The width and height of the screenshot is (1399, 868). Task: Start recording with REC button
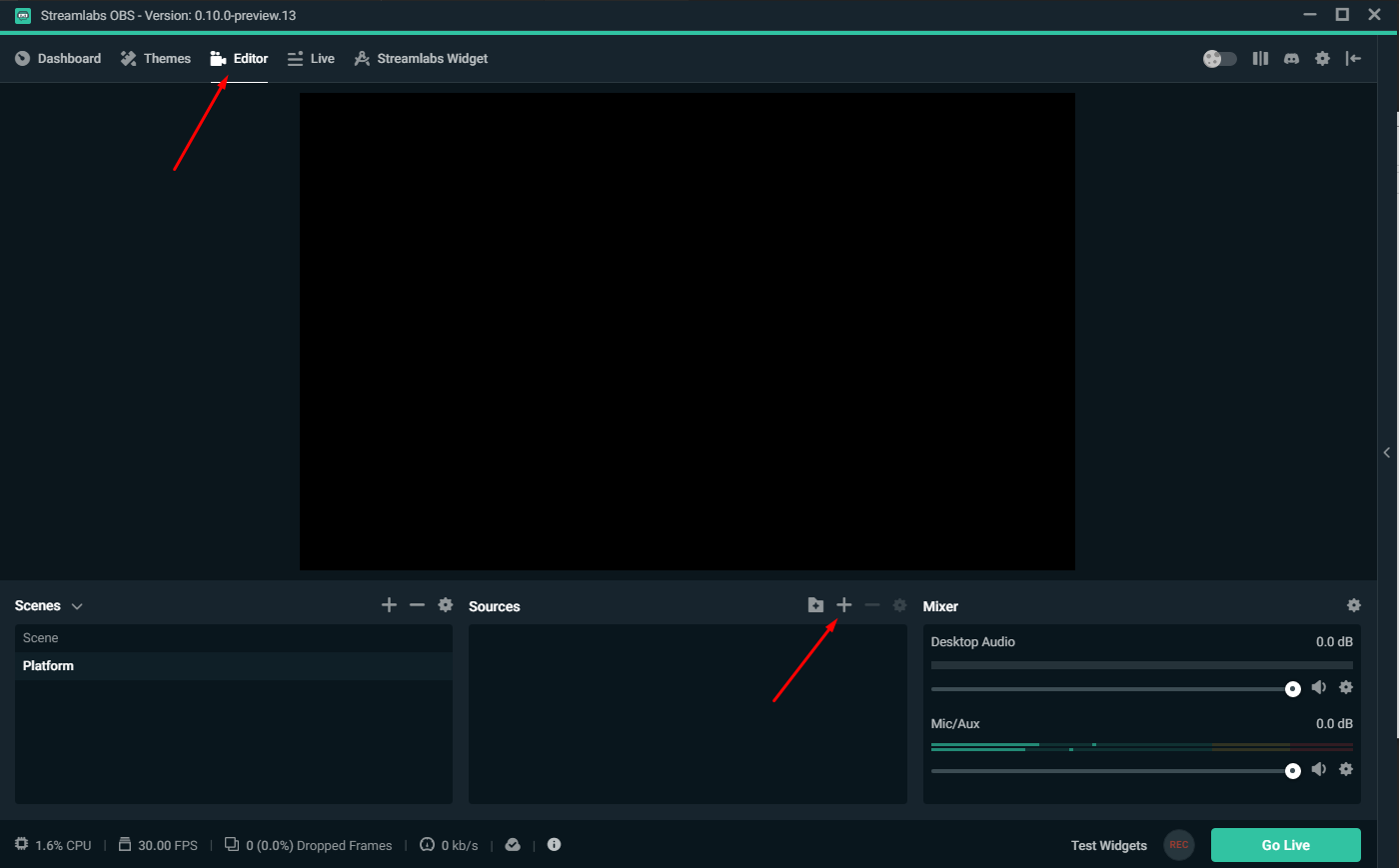pos(1179,845)
